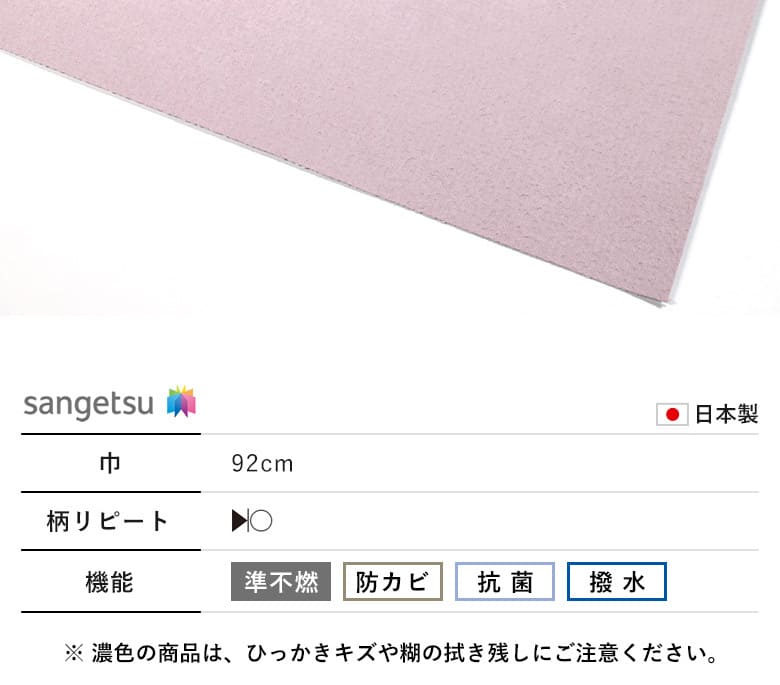The width and height of the screenshot is (780, 685).
Task: Click the sangetsu colorful book logo icon
Action: pos(182,401)
